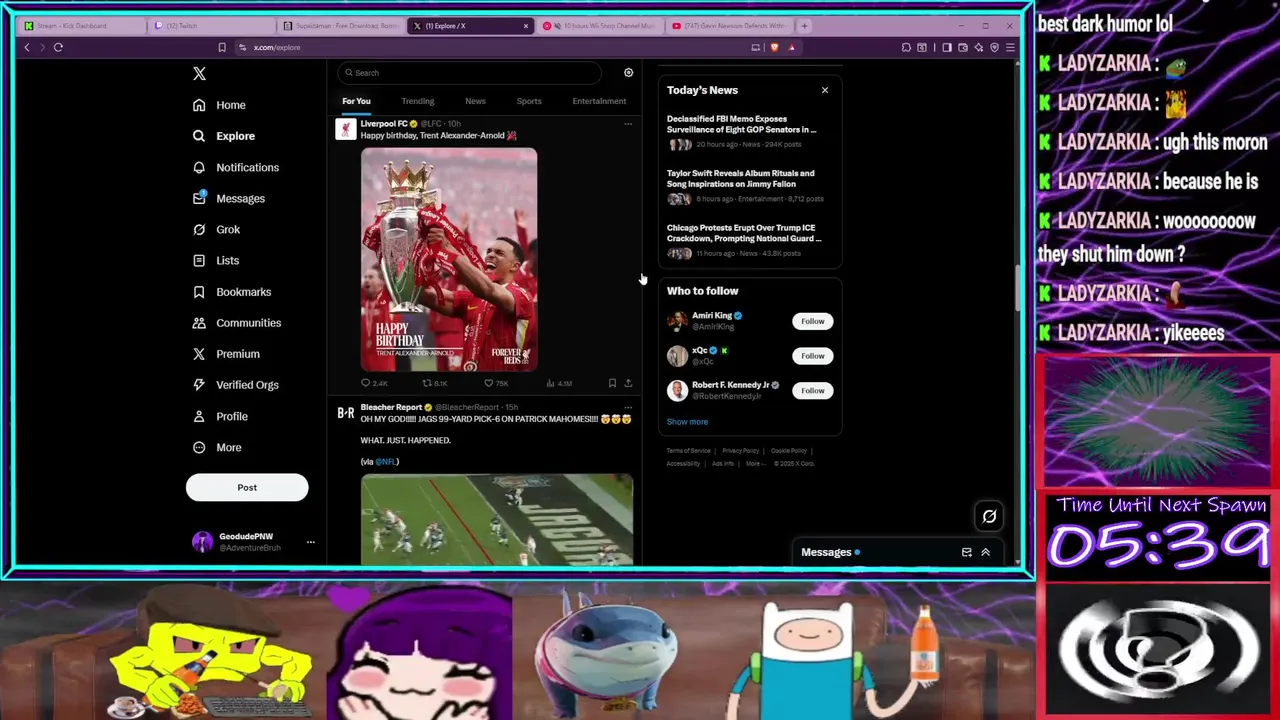The image size is (1280, 720).
Task: Open Premium in the sidebar
Action: tap(226, 354)
